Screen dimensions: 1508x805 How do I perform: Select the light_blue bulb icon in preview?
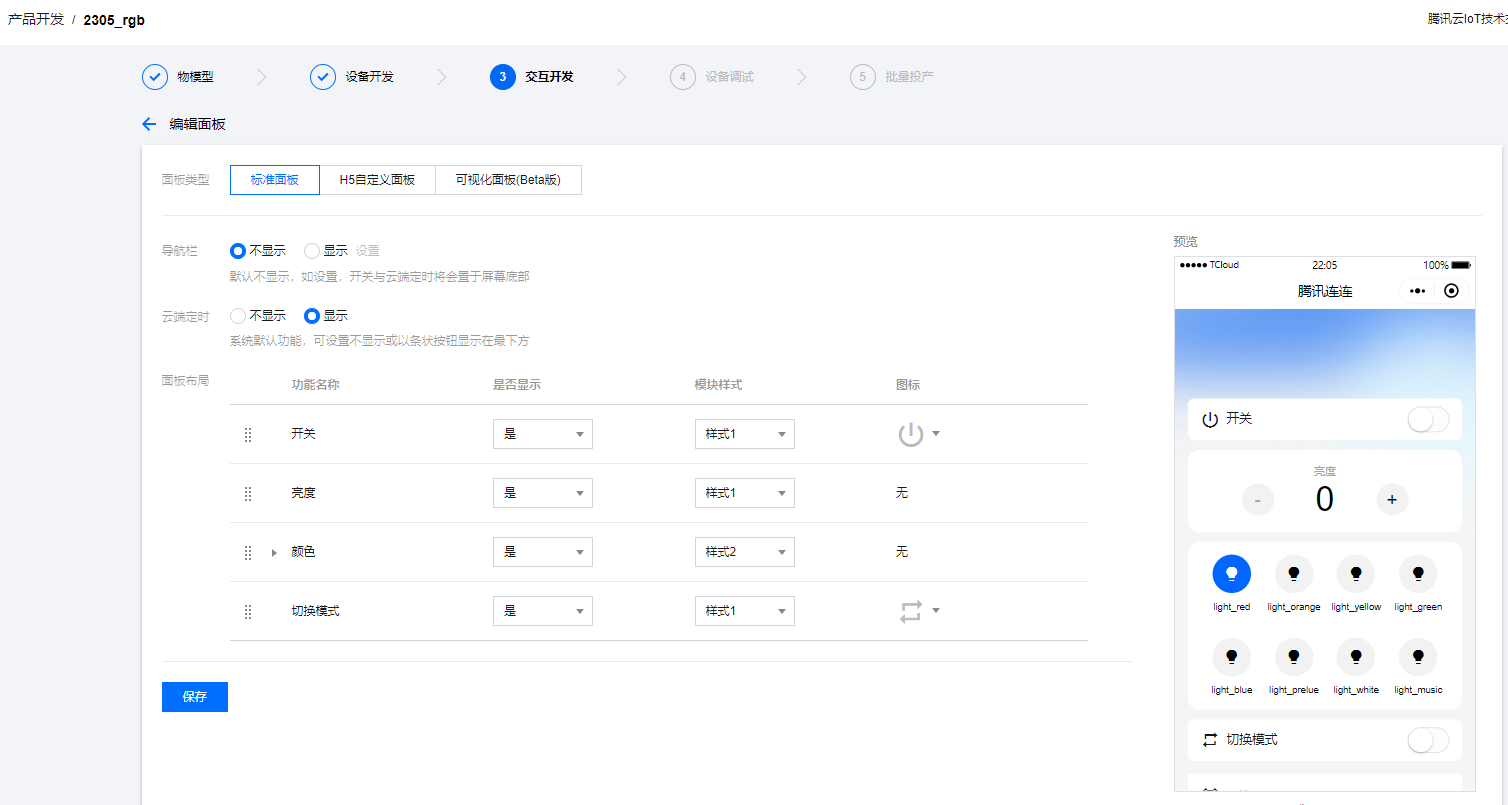tap(1231, 657)
